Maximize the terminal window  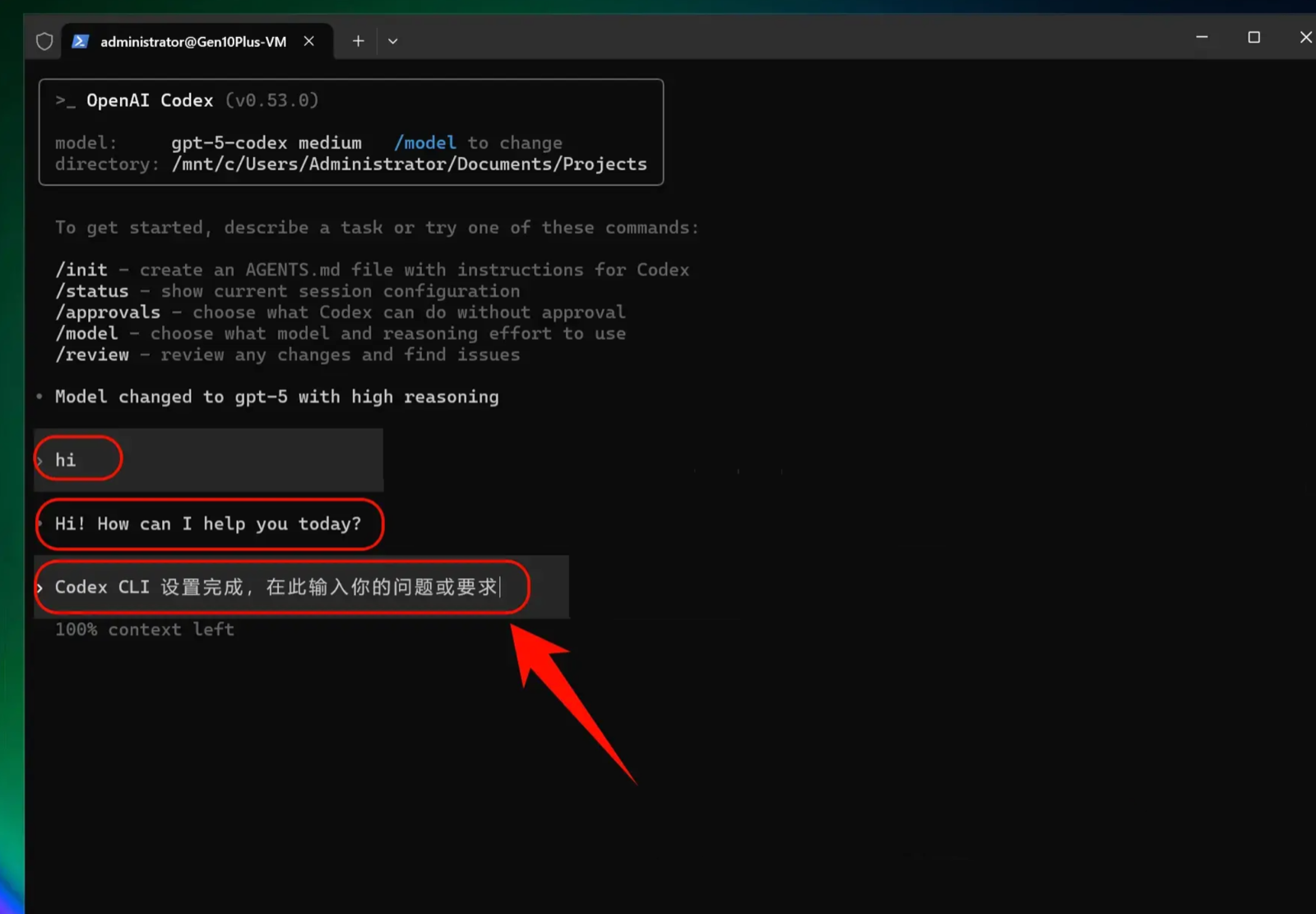(1253, 37)
